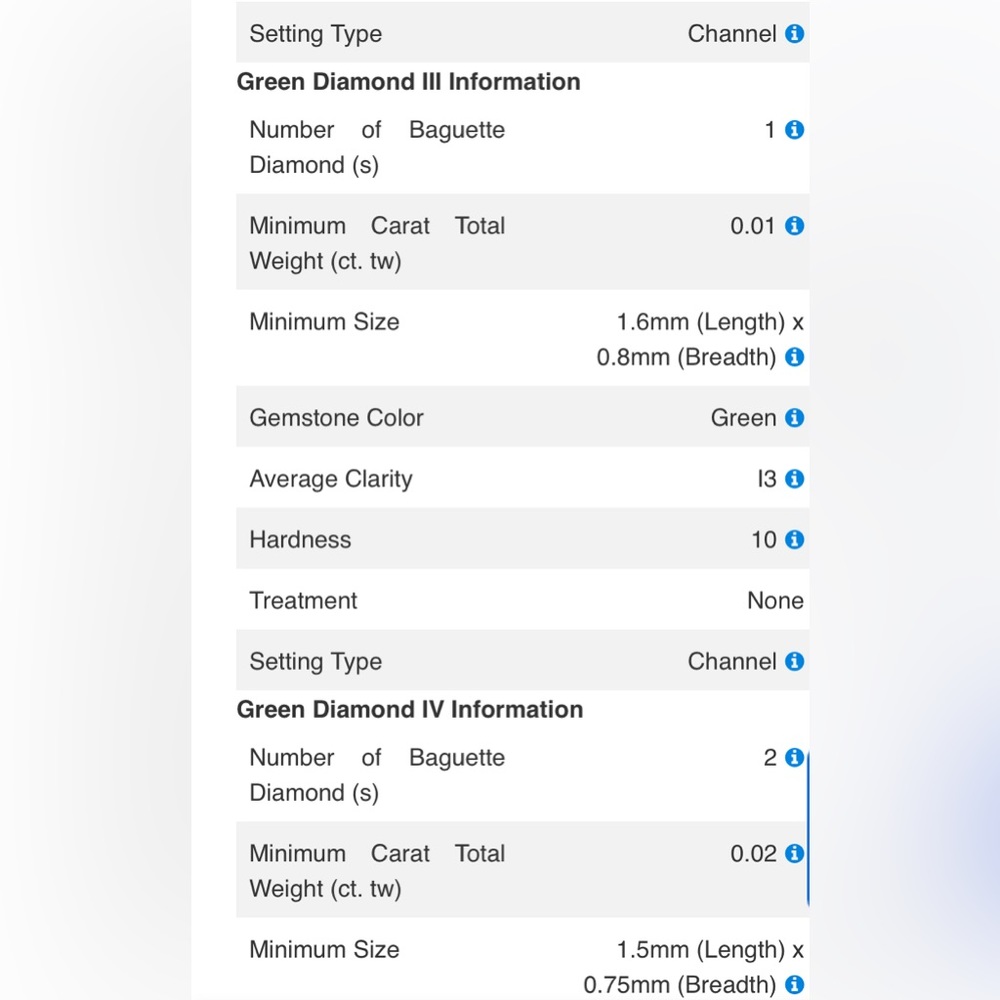The width and height of the screenshot is (1000, 1000).
Task: Select the Green Diamond III Information heading
Action: (x=408, y=82)
